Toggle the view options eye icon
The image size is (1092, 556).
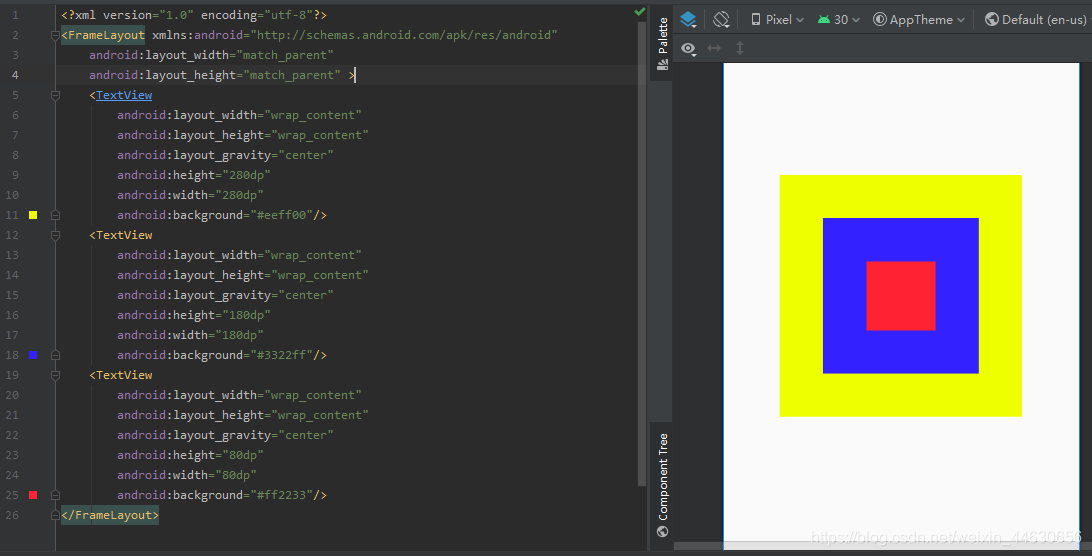(688, 48)
